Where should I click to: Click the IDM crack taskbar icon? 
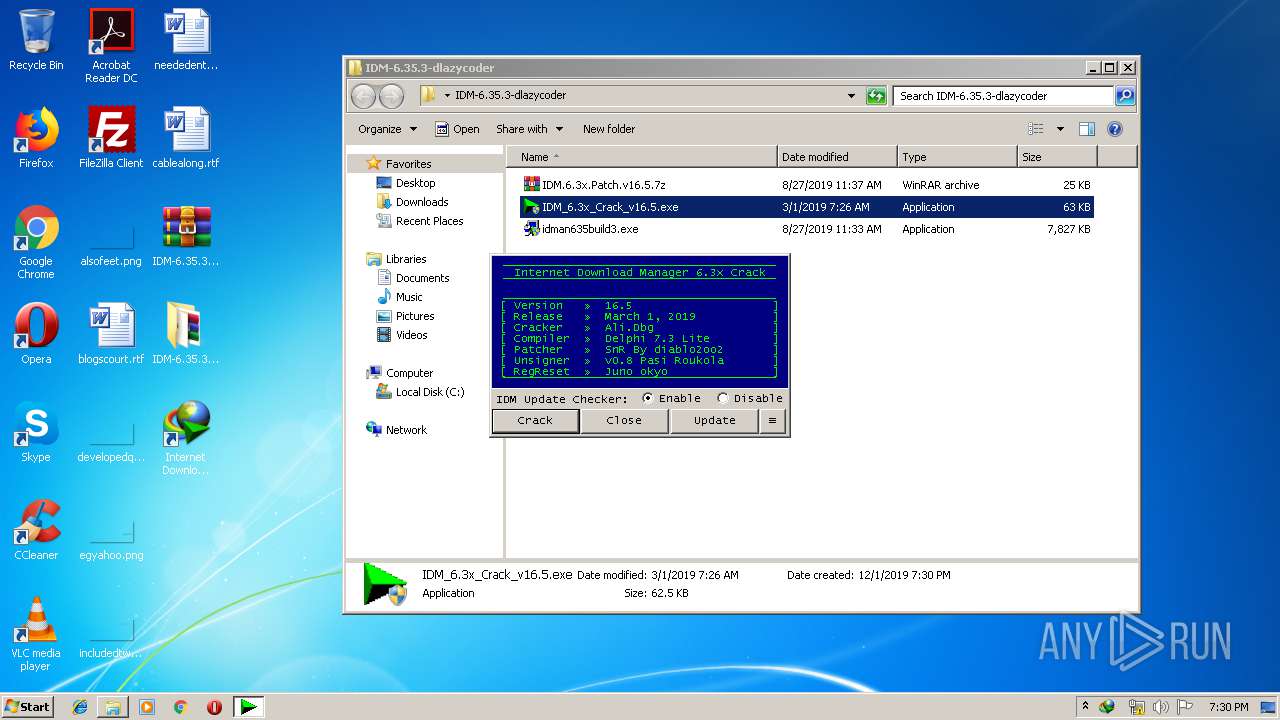coord(248,707)
